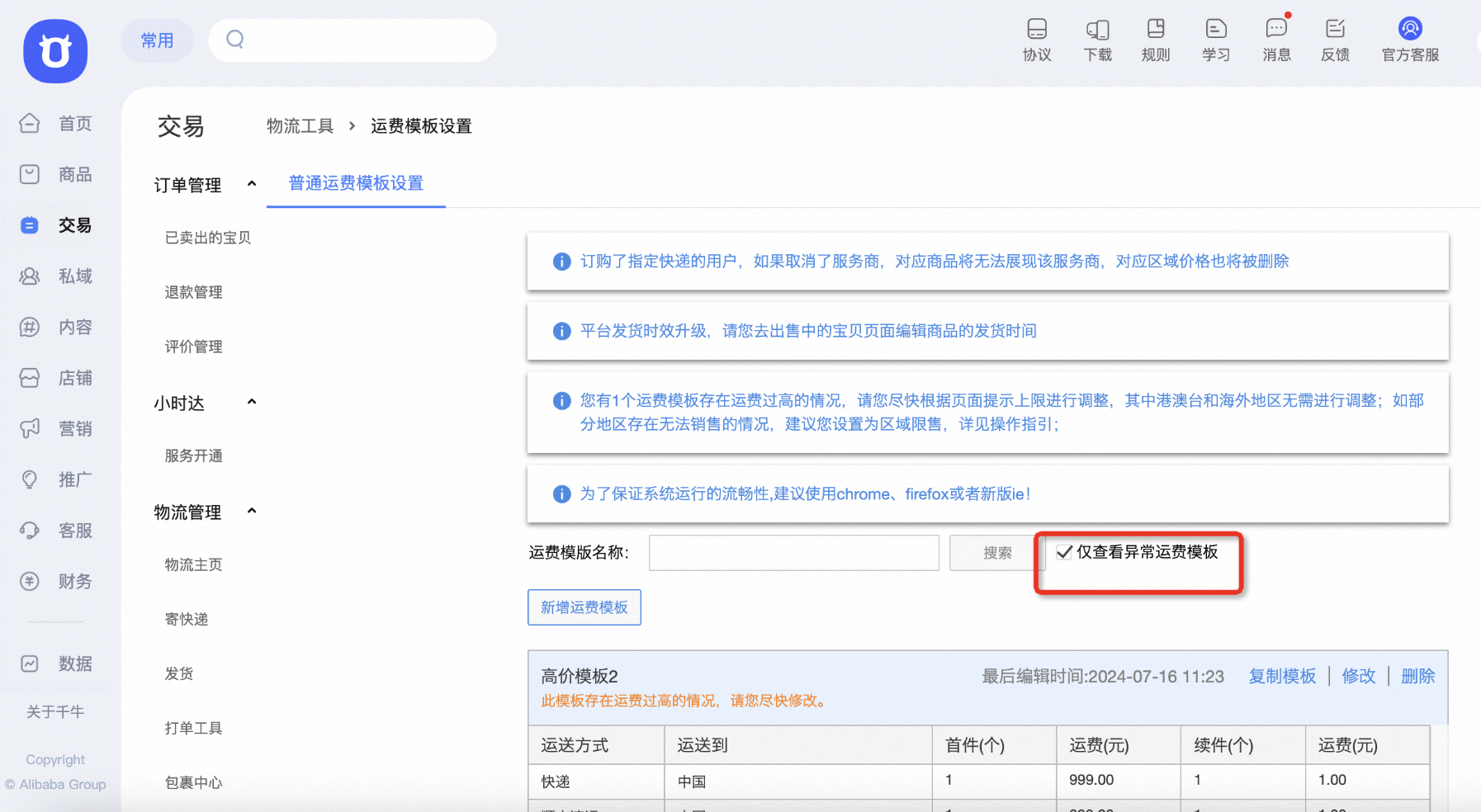Collapse the 订单管理 menu section
This screenshot has width=1481, height=812.
point(252,184)
